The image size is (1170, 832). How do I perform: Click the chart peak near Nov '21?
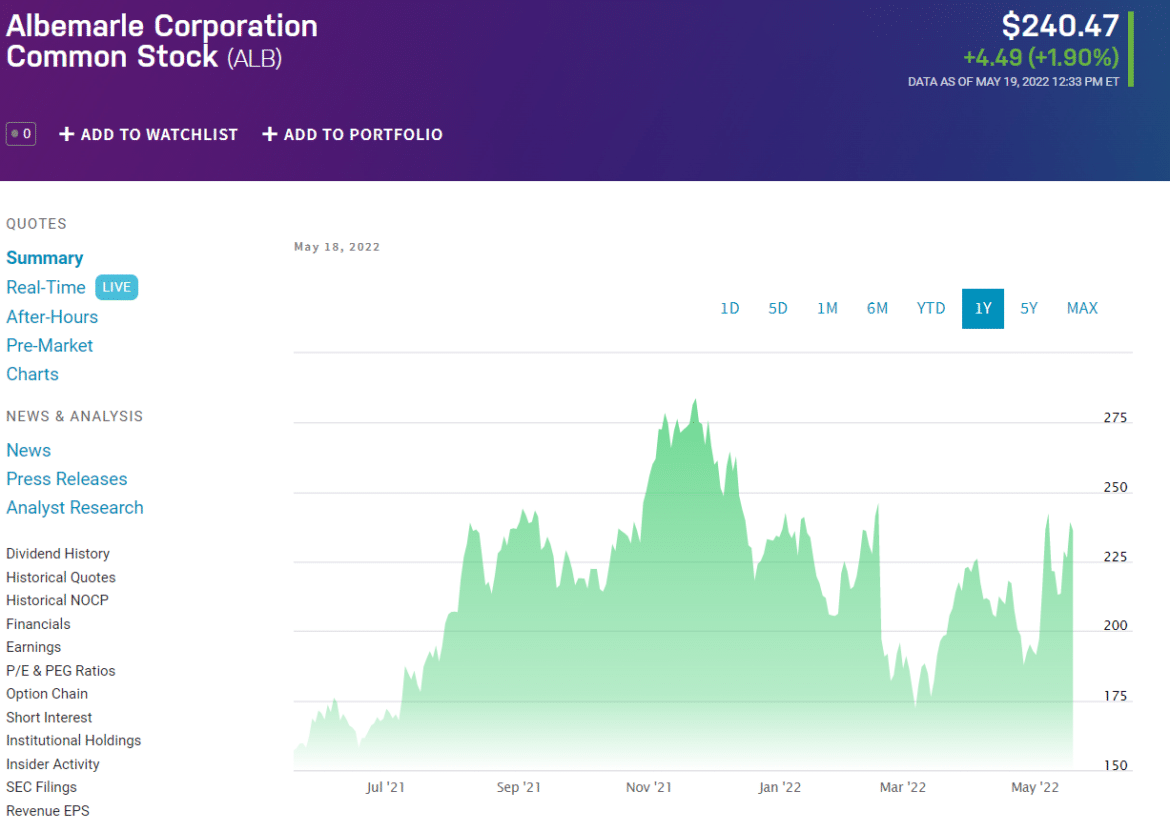695,402
